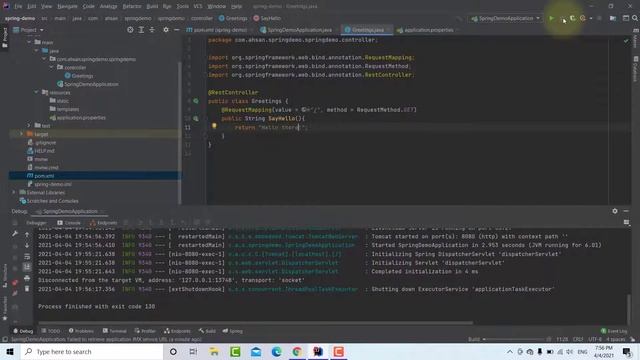Open the Event Log in the status bar

point(614,331)
